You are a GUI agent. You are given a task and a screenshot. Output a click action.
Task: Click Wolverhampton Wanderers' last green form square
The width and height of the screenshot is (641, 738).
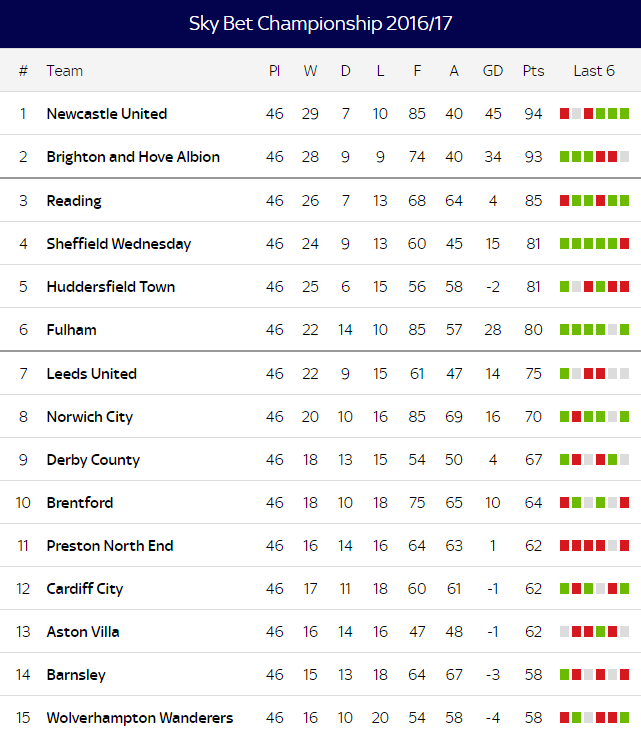pos(624,718)
